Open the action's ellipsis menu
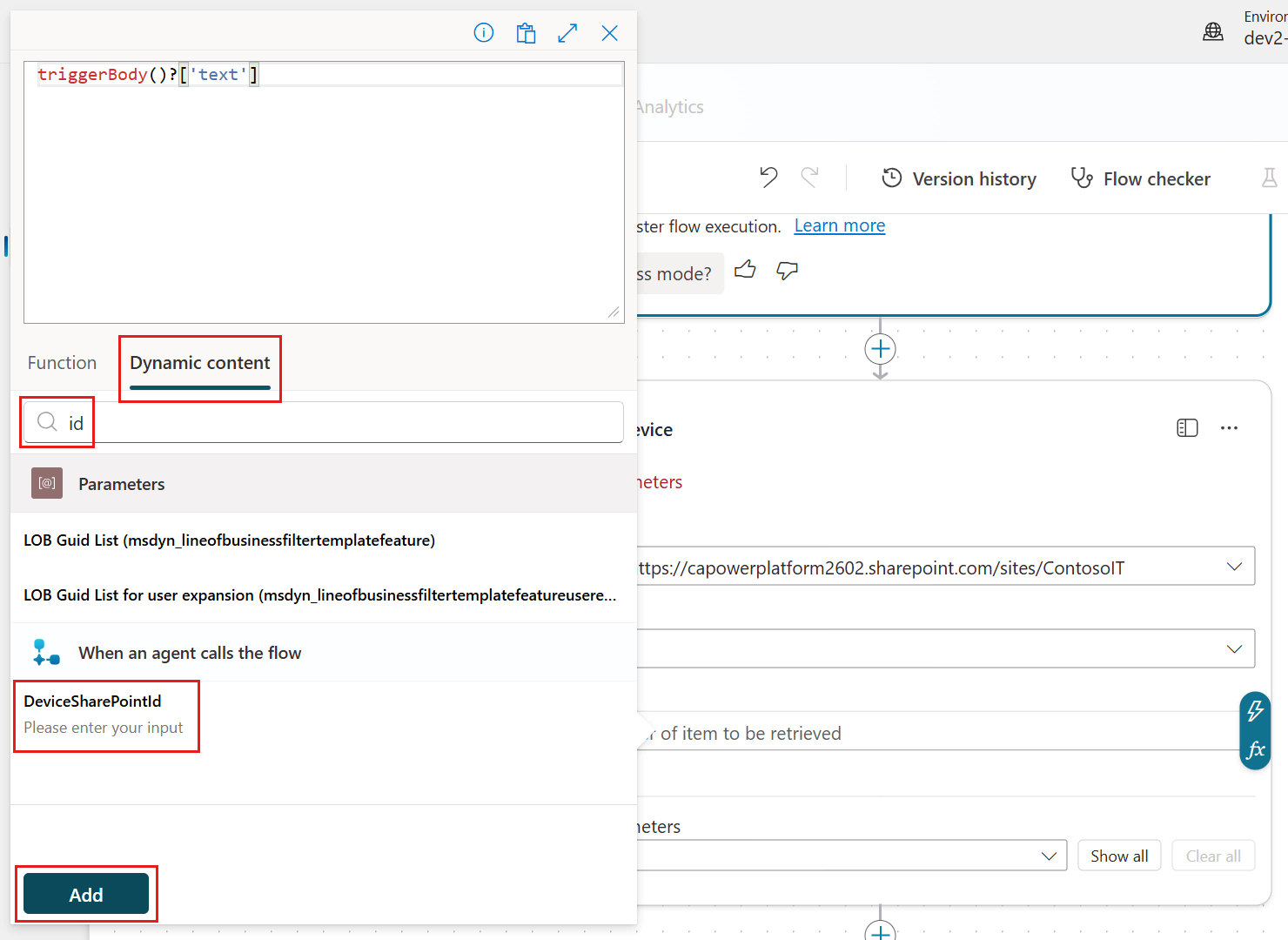Image resolution: width=1288 pixels, height=940 pixels. [x=1230, y=427]
